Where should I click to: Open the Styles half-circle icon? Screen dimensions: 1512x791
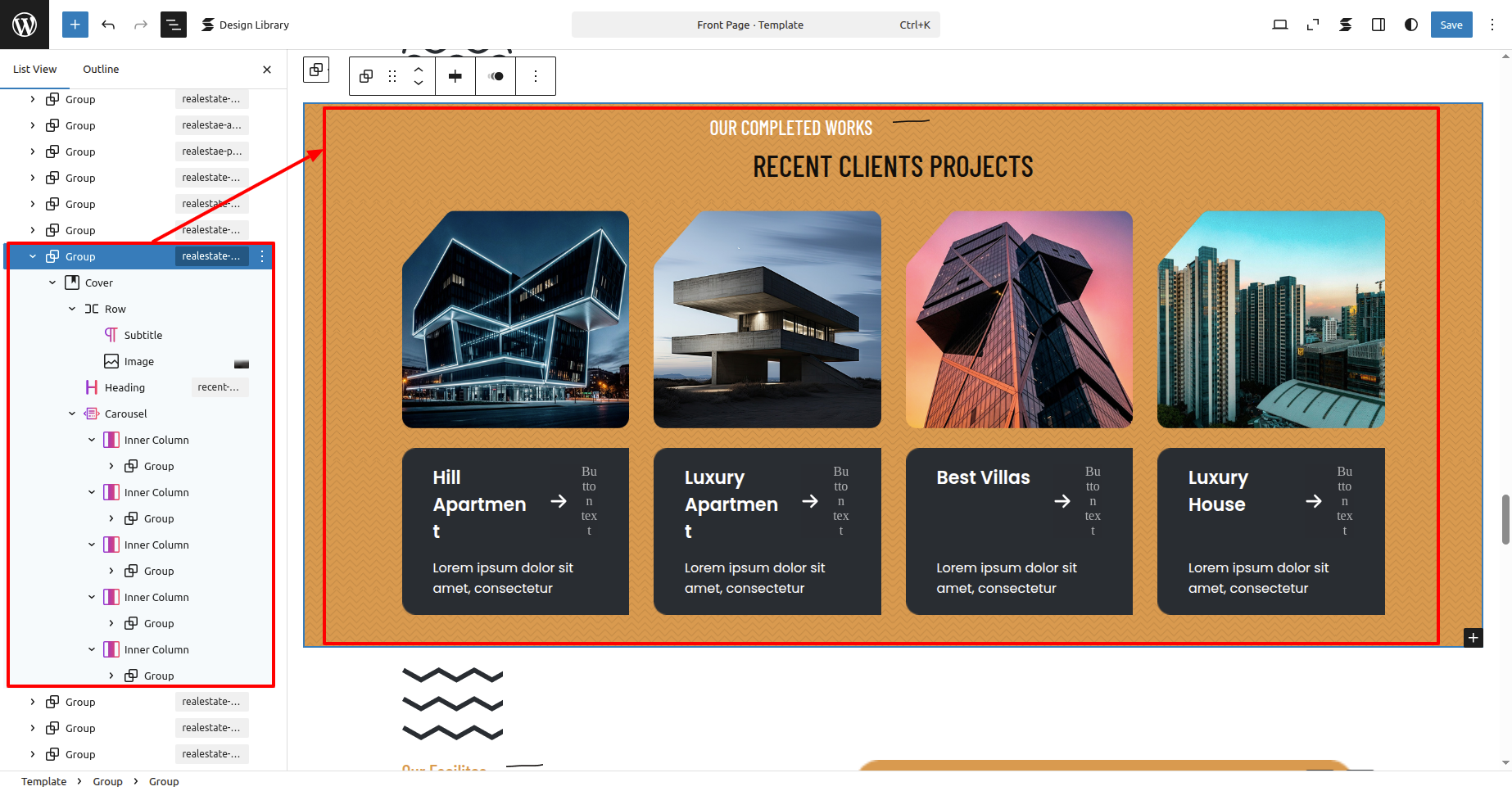tap(1411, 25)
